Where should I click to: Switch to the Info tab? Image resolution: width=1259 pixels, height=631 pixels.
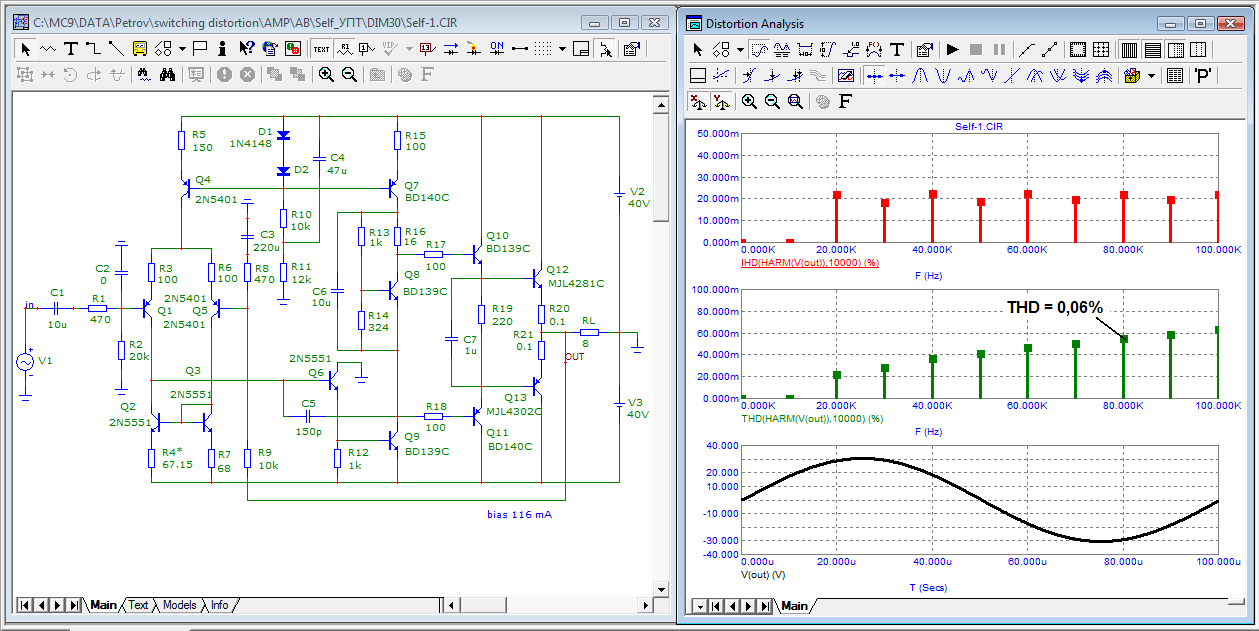pyautogui.click(x=219, y=605)
